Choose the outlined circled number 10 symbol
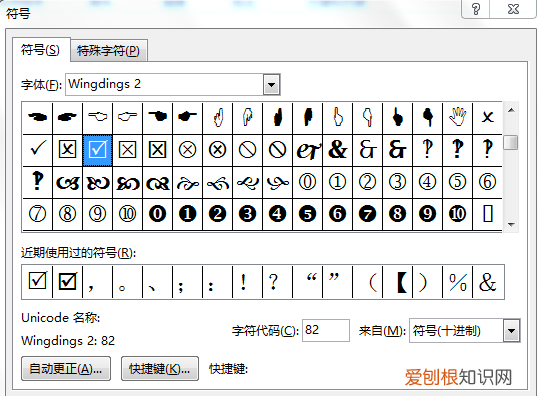The height and width of the screenshot is (396, 538). [127, 214]
